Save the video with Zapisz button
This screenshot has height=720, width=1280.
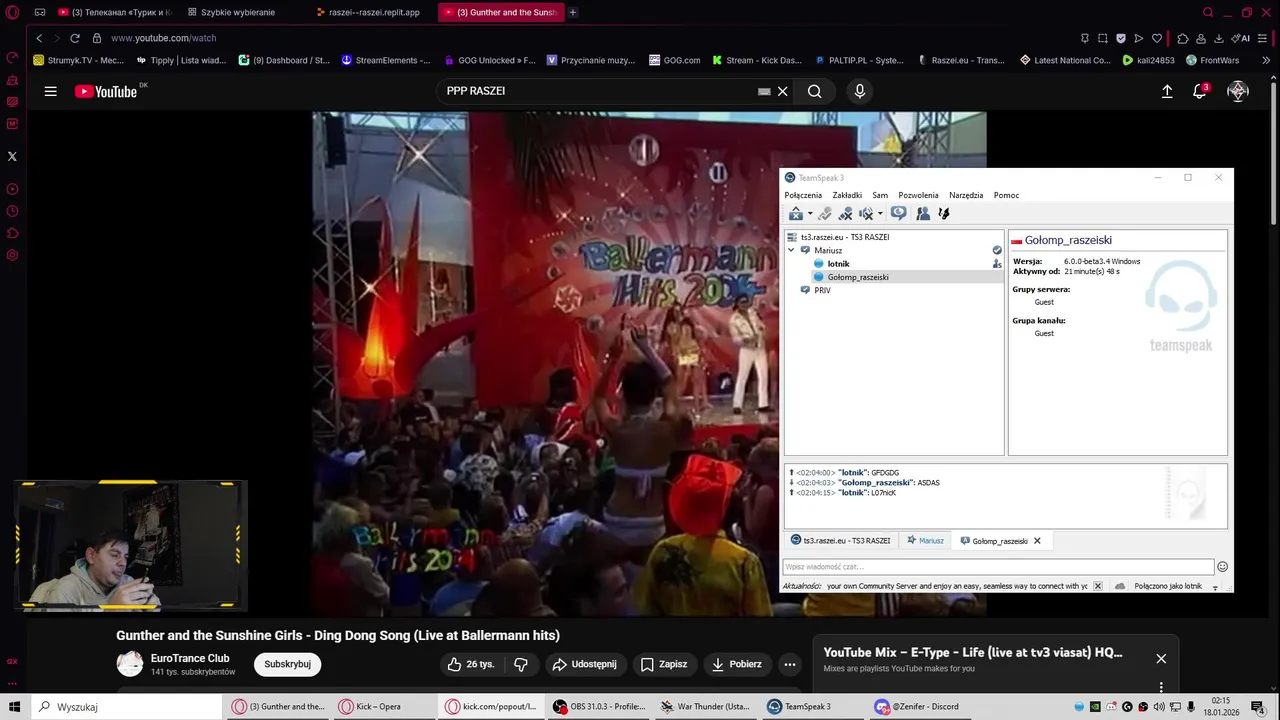(x=664, y=664)
